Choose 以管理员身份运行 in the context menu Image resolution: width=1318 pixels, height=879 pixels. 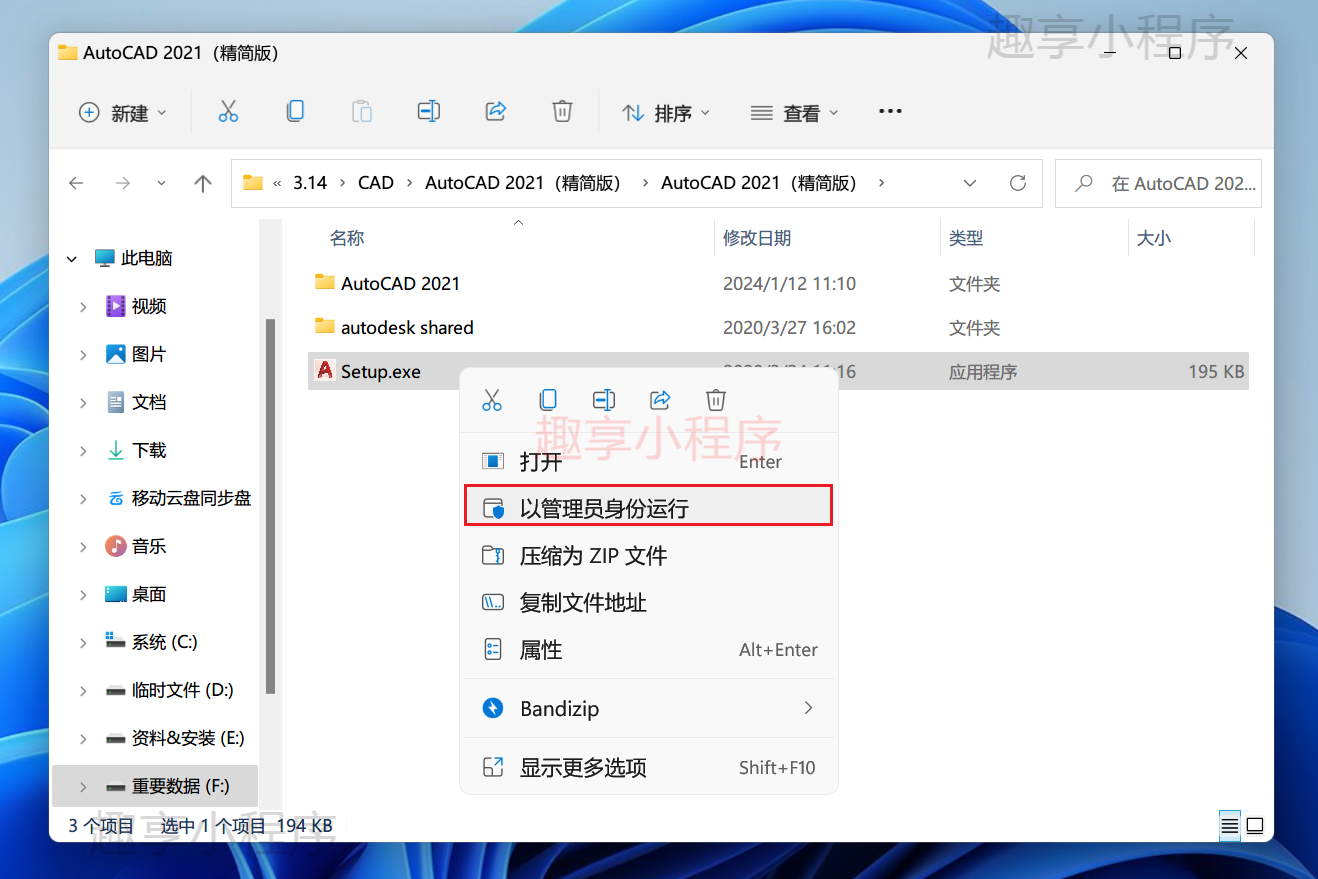tap(649, 508)
